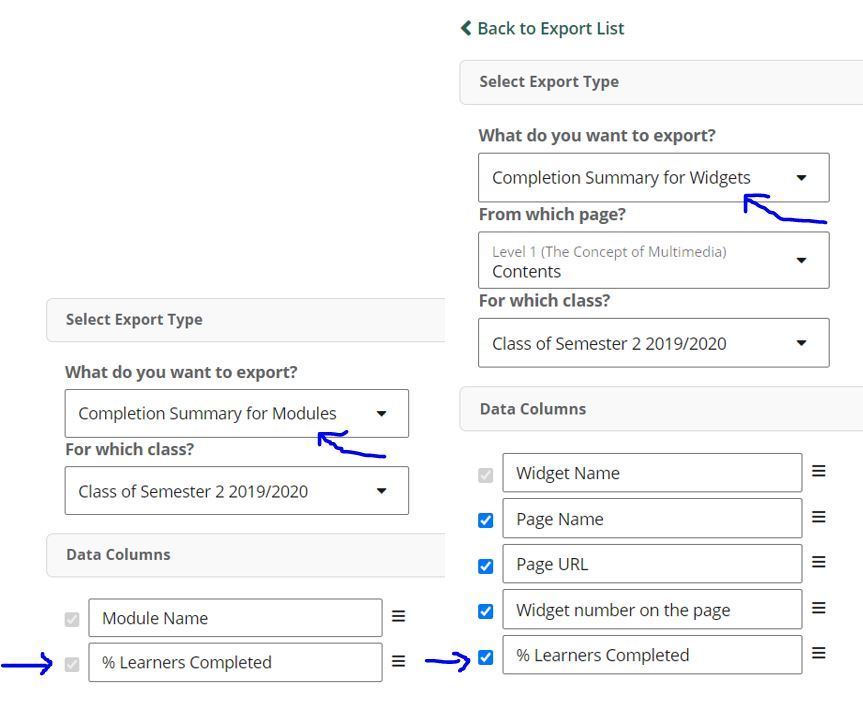This screenshot has height=701, width=863.
Task: Click the back chevron icon before Export List
Action: tap(466, 28)
